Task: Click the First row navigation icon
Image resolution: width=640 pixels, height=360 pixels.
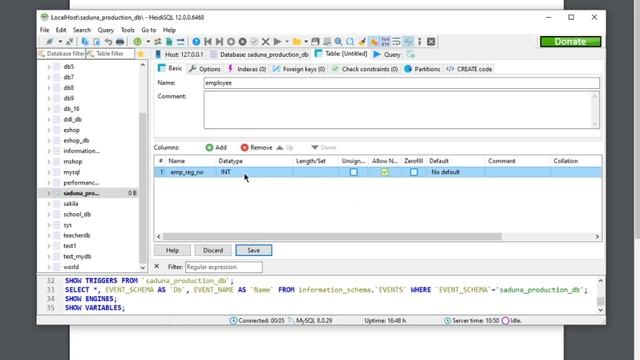Action: pos(208,42)
